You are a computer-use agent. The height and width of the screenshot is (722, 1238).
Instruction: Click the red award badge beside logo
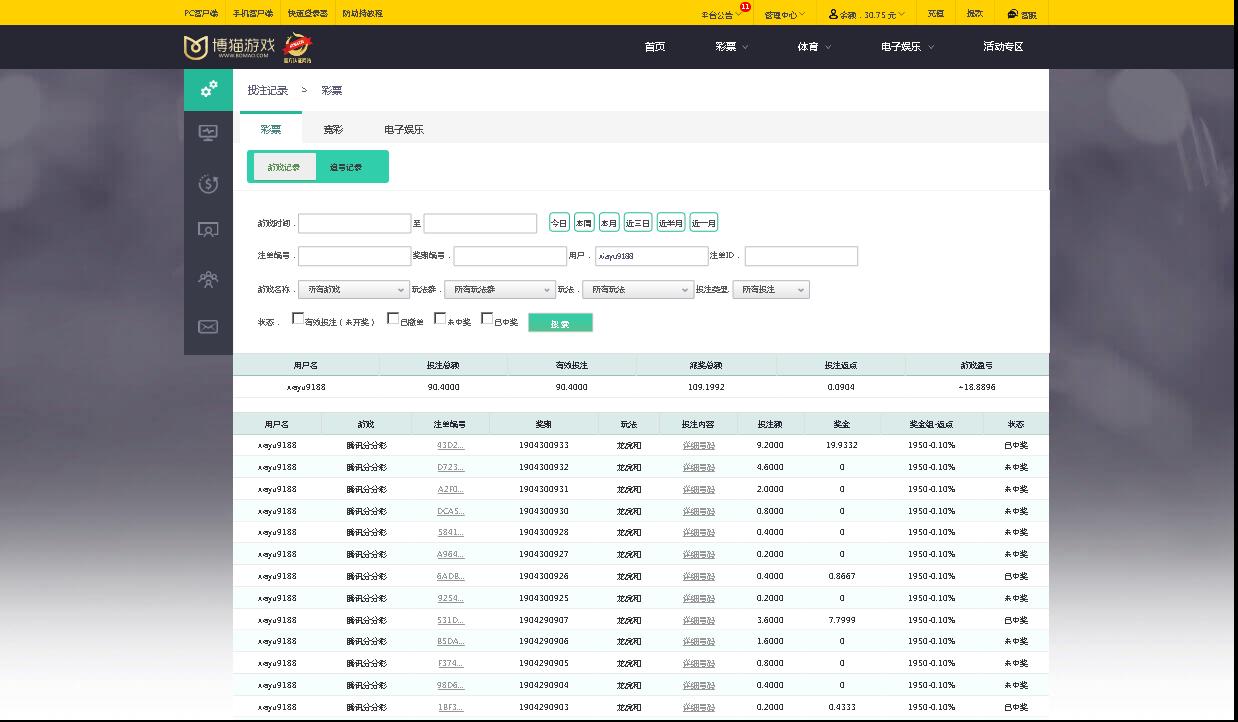[x=298, y=47]
